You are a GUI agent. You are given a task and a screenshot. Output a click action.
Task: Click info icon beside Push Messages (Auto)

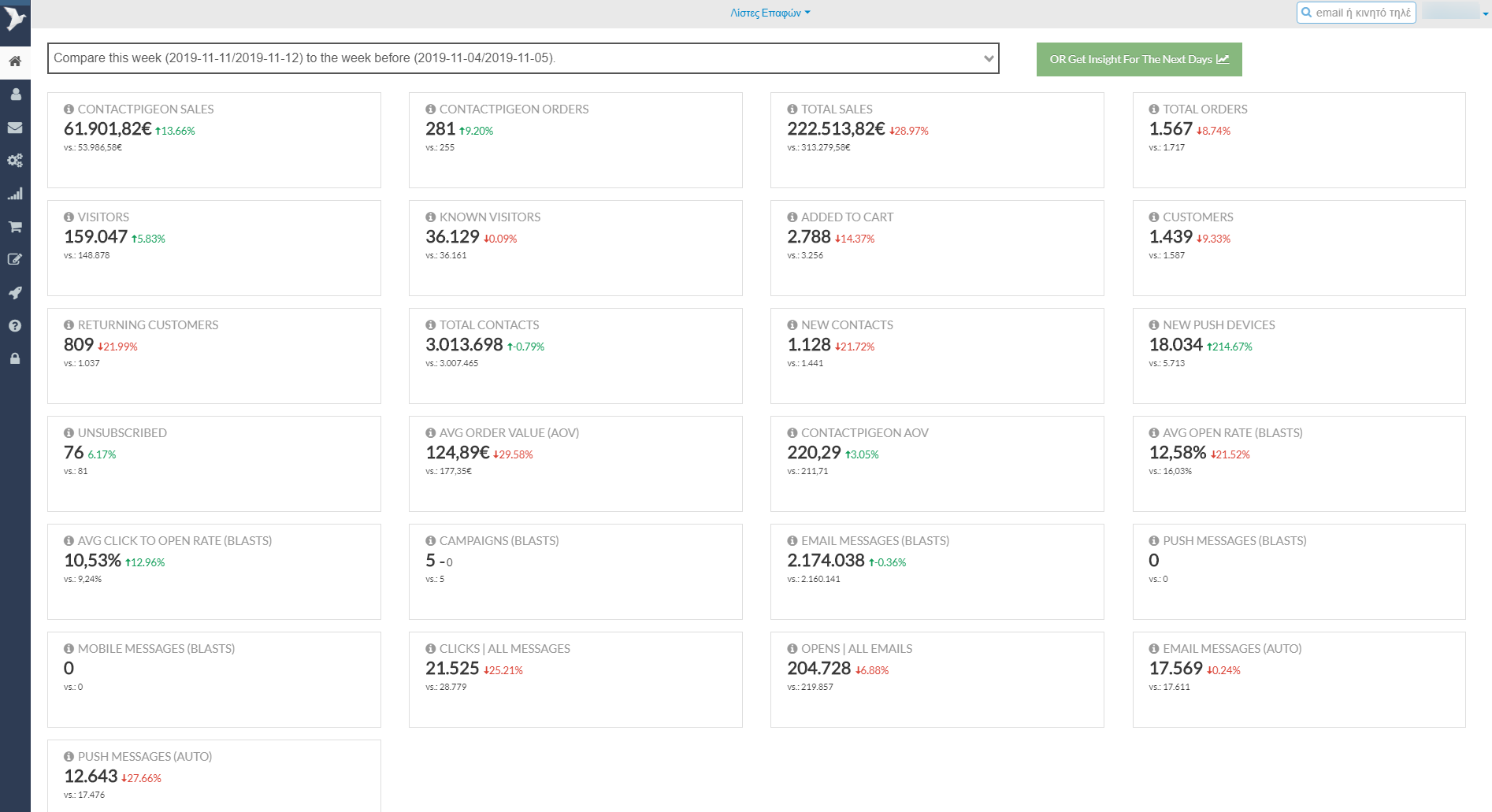[69, 757]
